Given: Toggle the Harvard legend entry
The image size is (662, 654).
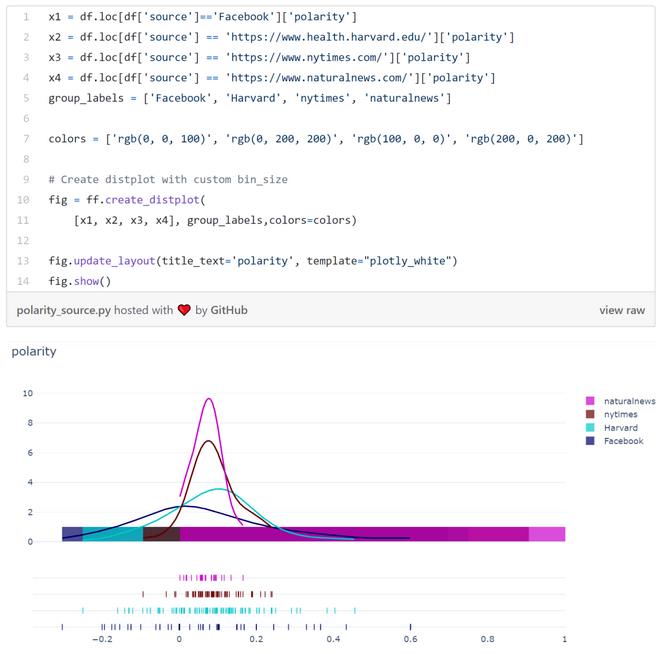Looking at the screenshot, I should coord(621,427).
